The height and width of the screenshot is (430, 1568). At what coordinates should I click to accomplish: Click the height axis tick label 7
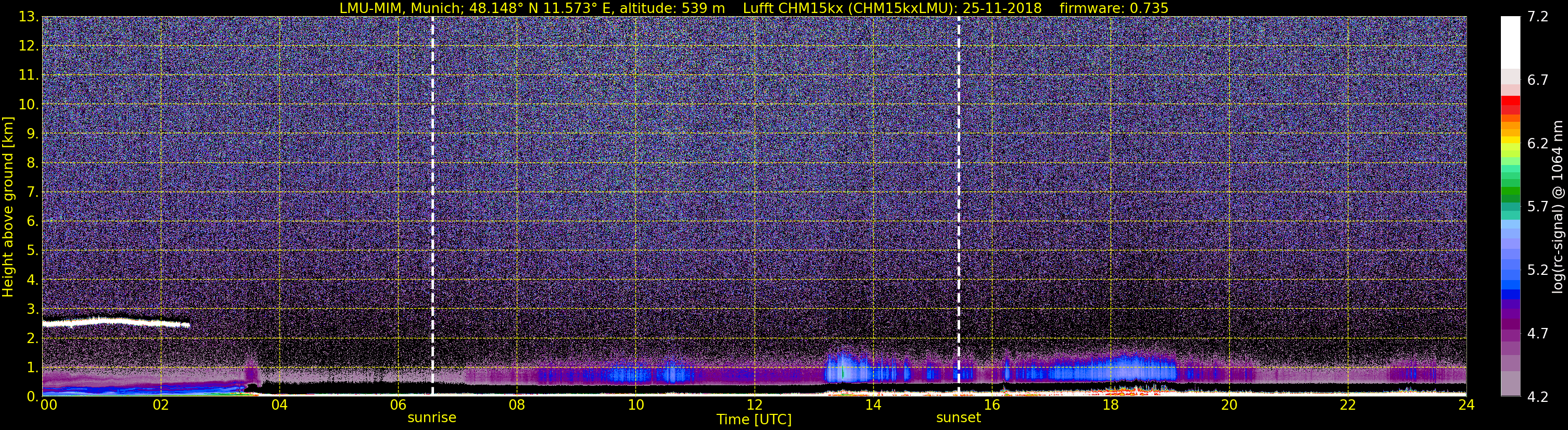tap(33, 193)
